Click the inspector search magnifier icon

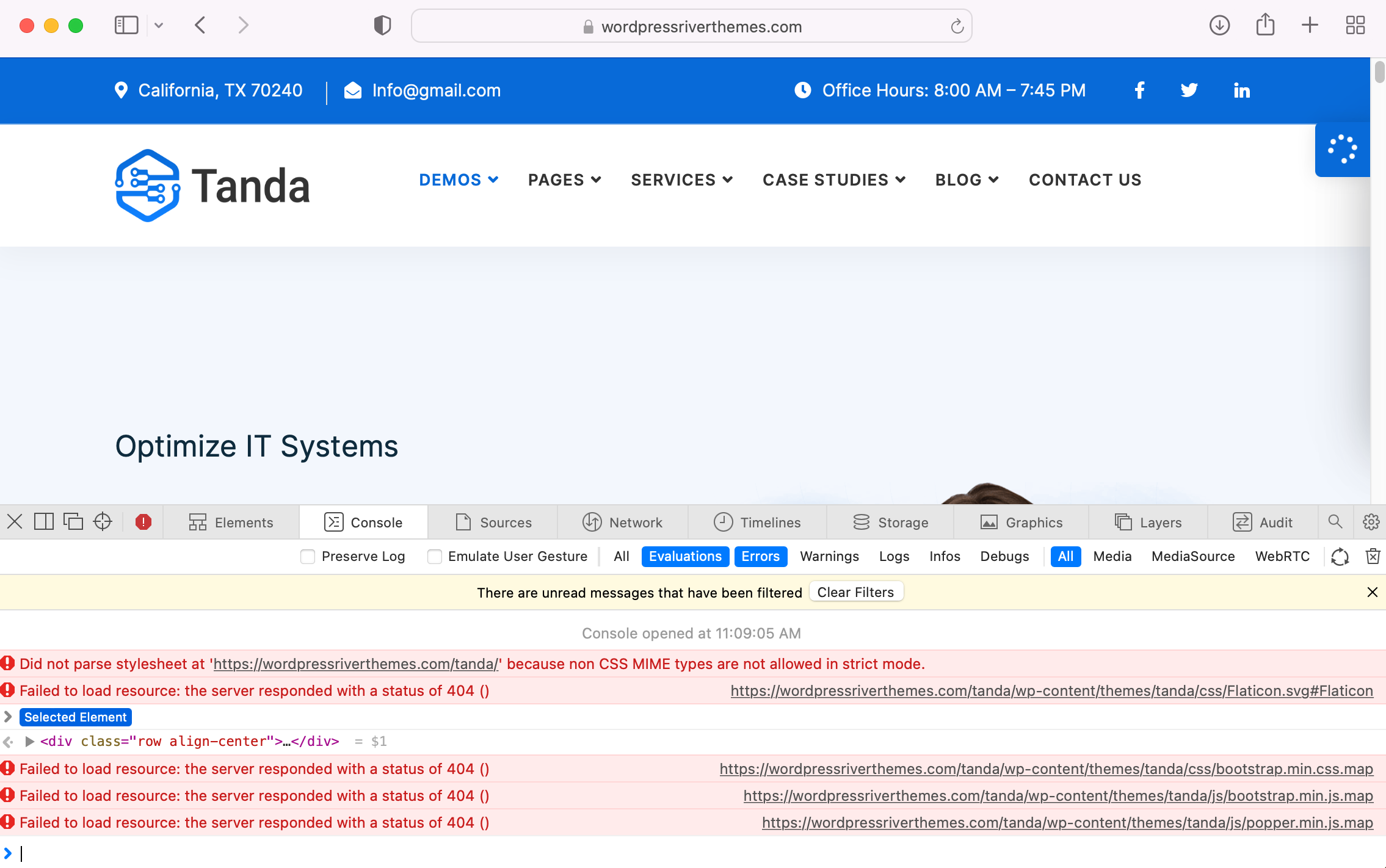point(1335,522)
